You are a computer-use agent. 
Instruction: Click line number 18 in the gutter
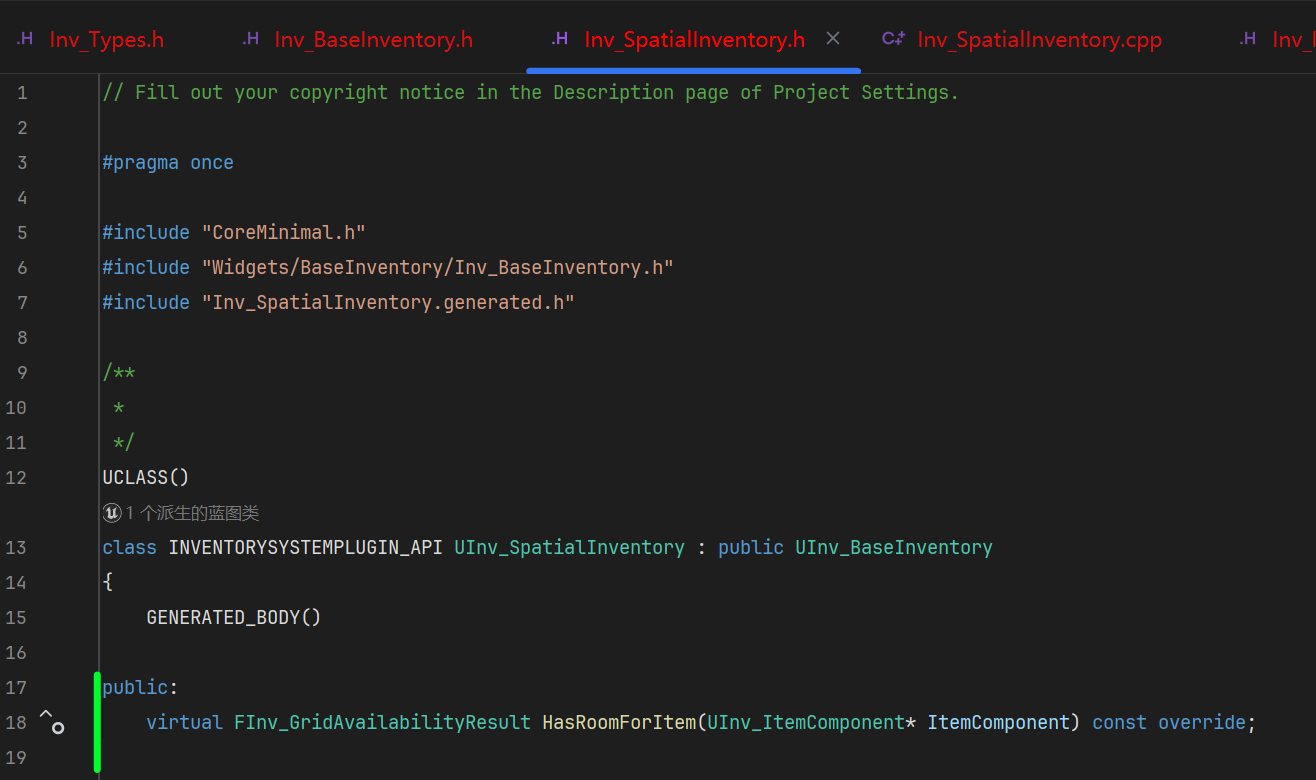[17, 722]
